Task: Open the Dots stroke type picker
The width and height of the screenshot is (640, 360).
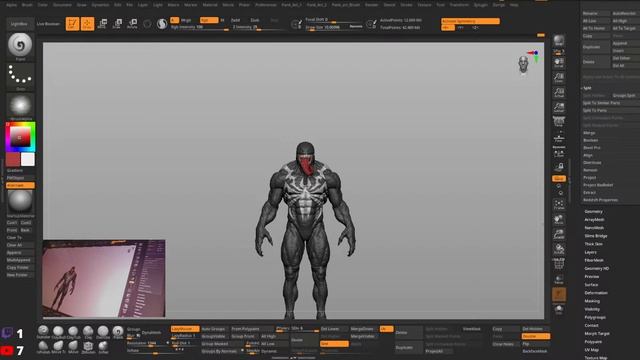Action: coord(20,77)
